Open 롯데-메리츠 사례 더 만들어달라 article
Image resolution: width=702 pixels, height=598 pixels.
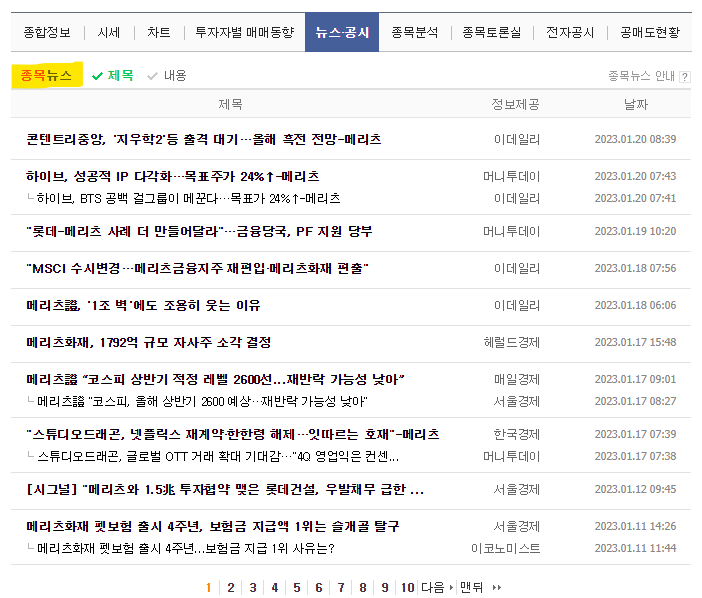pos(199,231)
